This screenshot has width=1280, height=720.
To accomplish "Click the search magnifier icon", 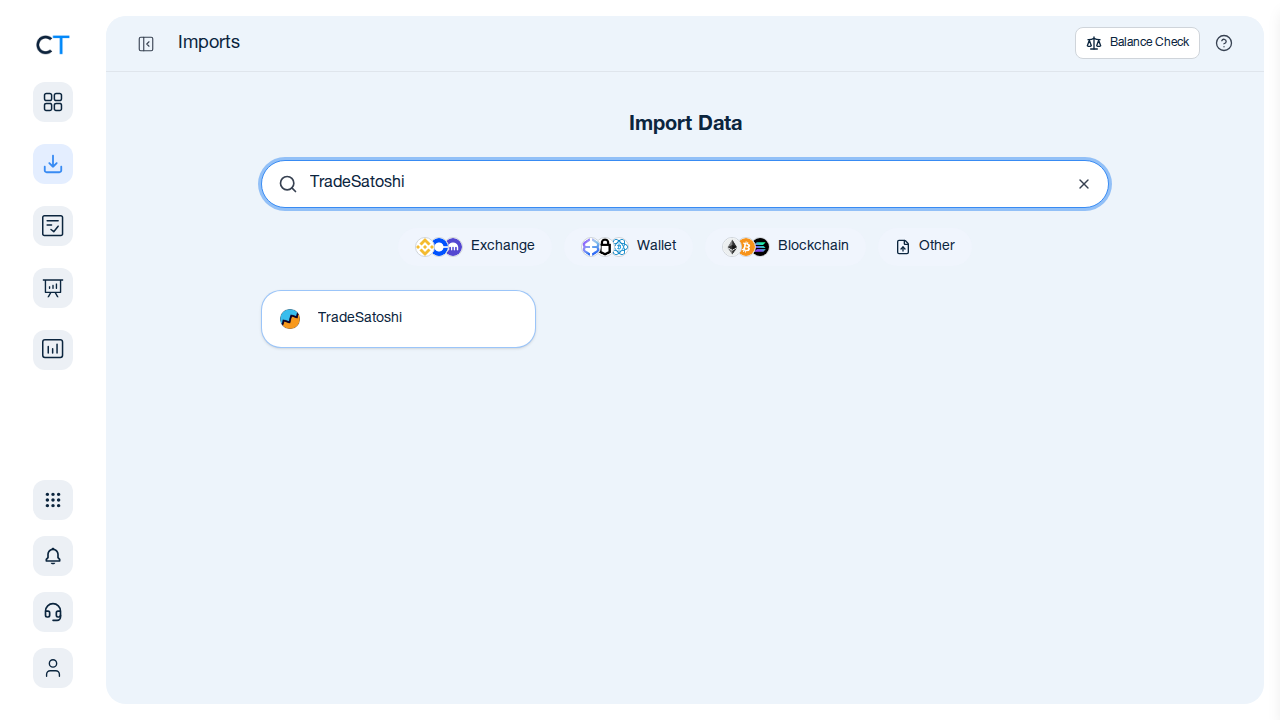I will pos(288,184).
